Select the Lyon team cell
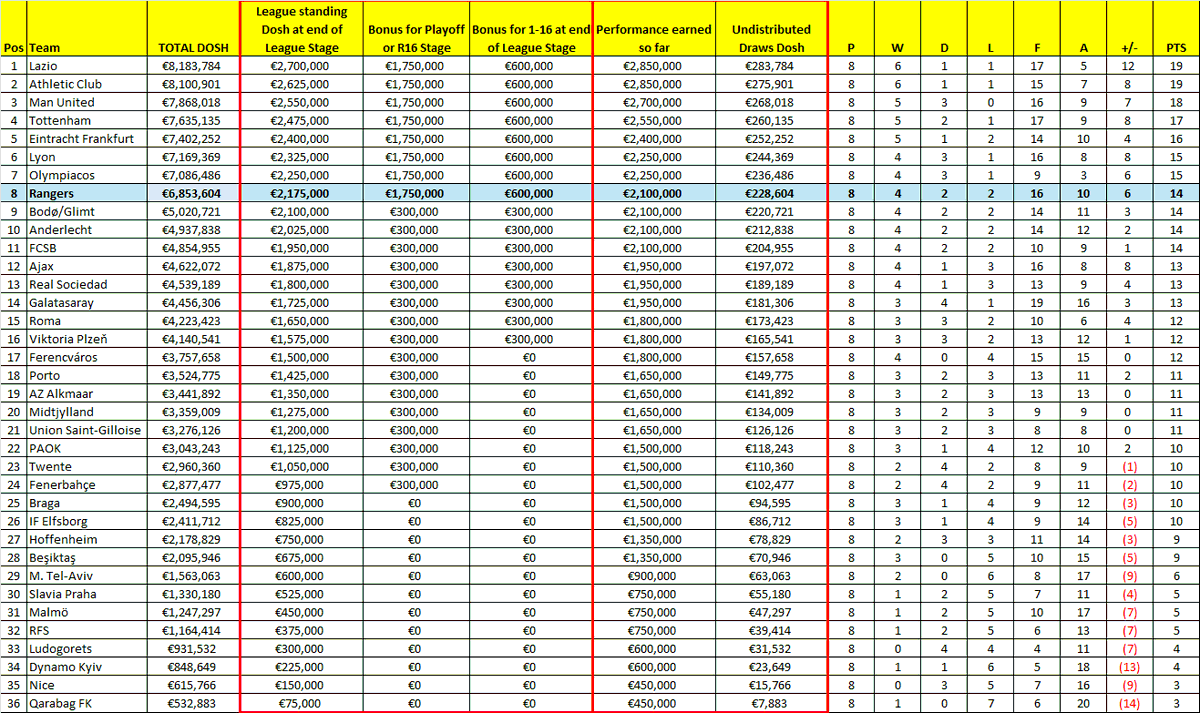The height and width of the screenshot is (713, 1200). 87,157
